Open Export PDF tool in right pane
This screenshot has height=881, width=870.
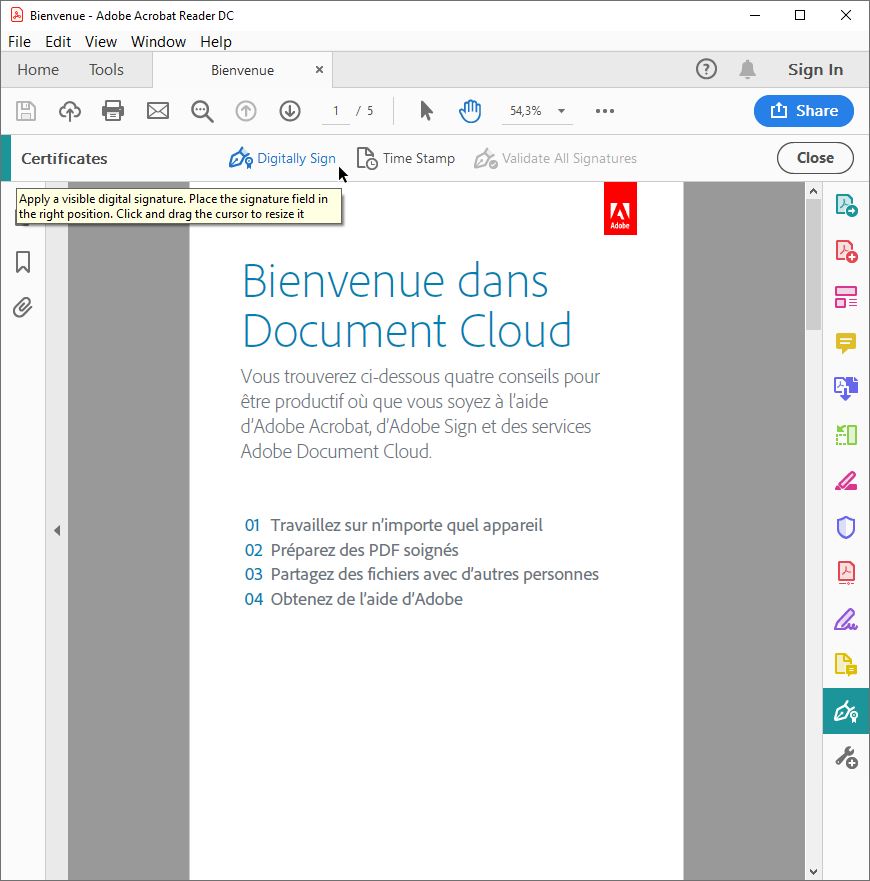click(846, 205)
